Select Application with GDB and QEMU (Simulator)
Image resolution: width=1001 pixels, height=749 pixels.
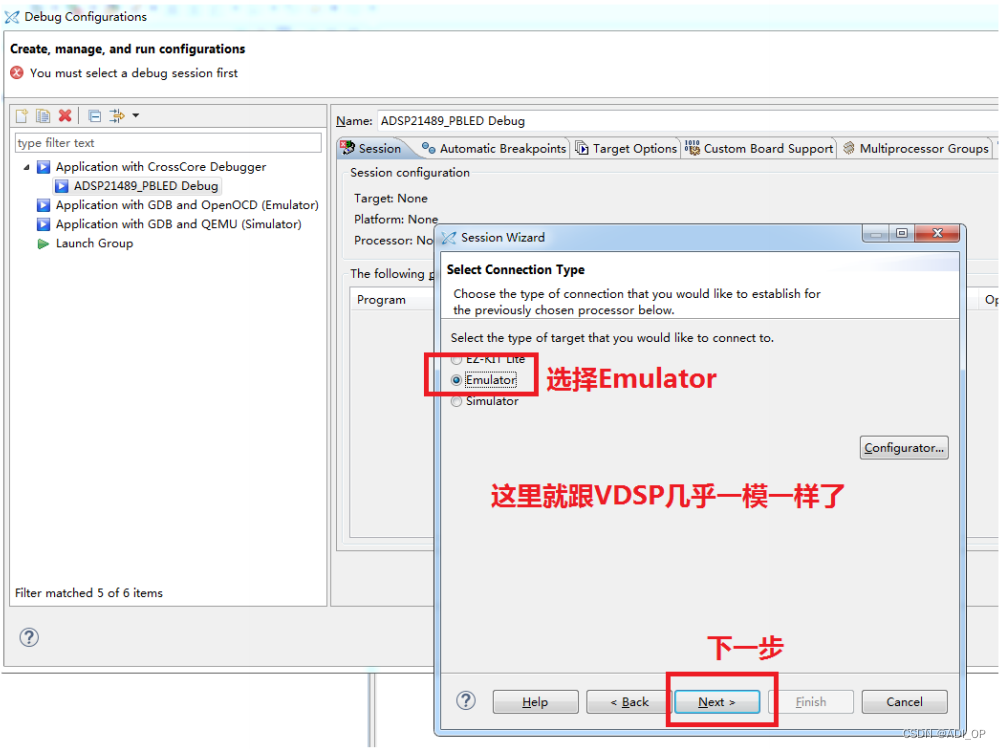[178, 224]
